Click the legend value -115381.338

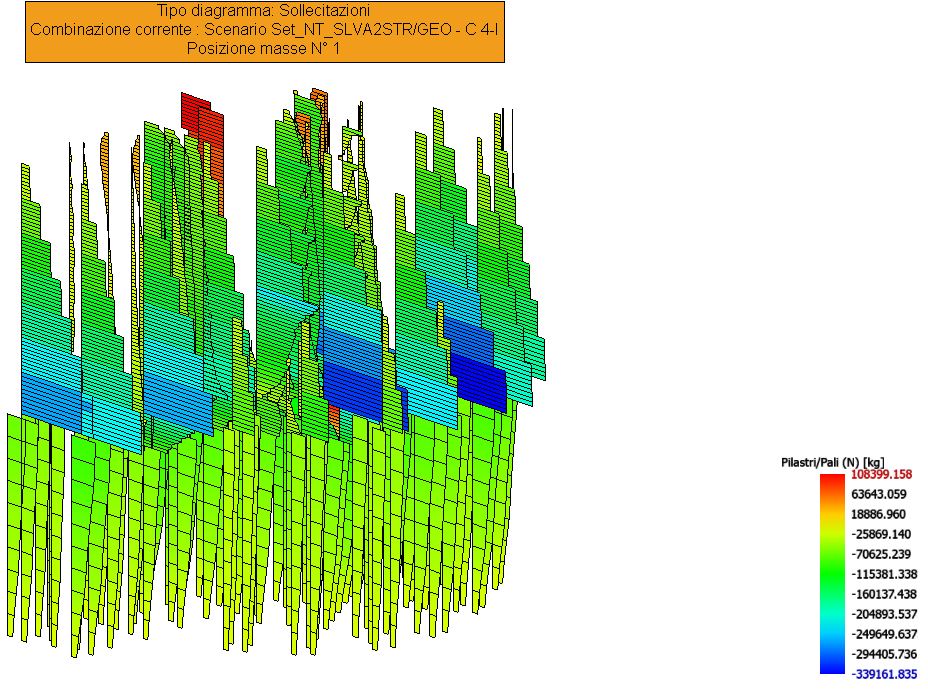[x=884, y=574]
